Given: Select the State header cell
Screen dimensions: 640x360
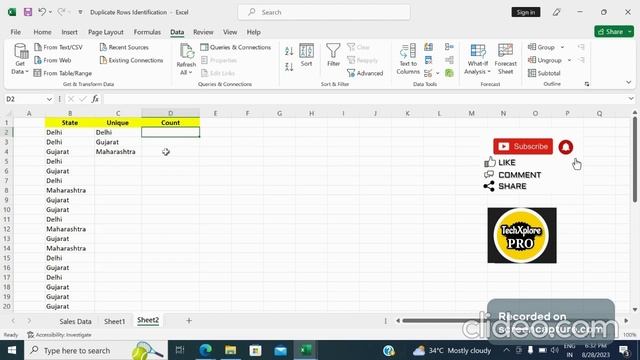Looking at the screenshot, I should point(70,122).
